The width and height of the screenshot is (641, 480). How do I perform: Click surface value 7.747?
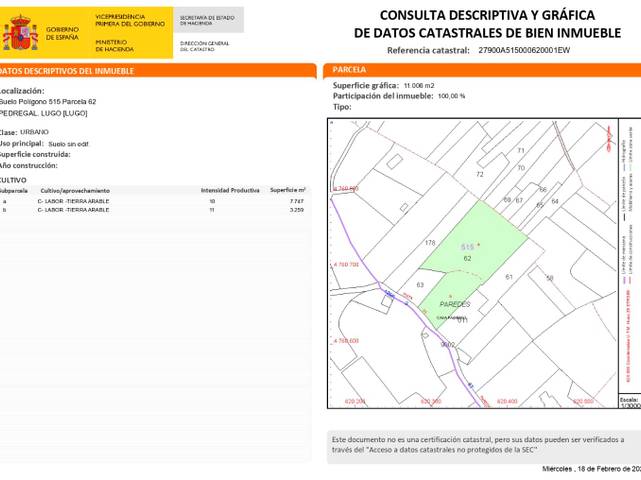pos(297,201)
